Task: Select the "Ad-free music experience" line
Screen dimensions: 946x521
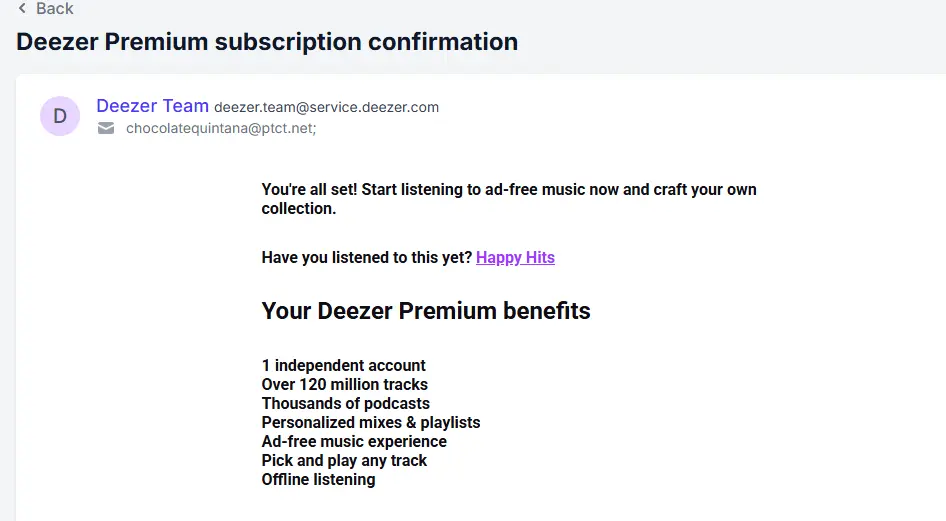Action: tap(354, 441)
